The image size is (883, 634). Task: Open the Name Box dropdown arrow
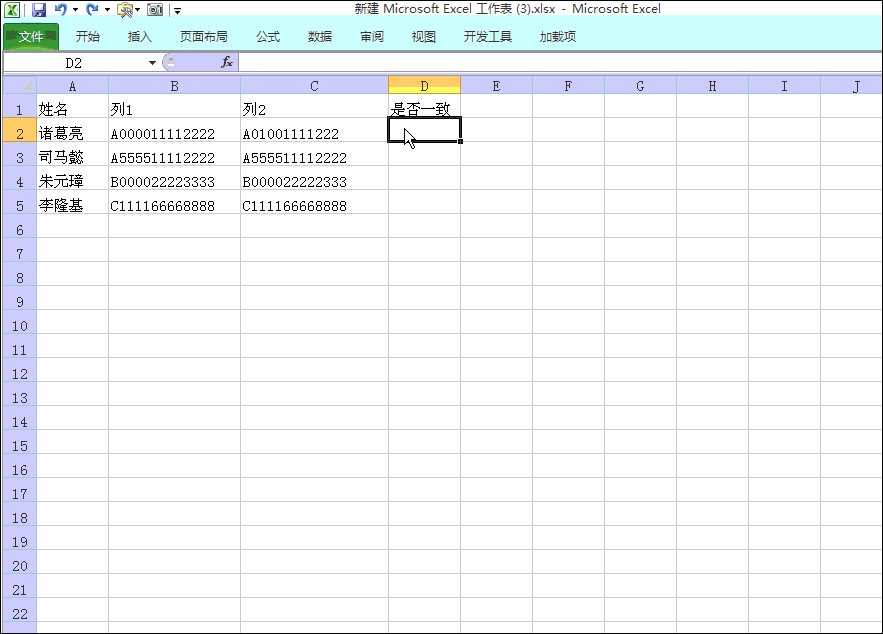(x=150, y=61)
